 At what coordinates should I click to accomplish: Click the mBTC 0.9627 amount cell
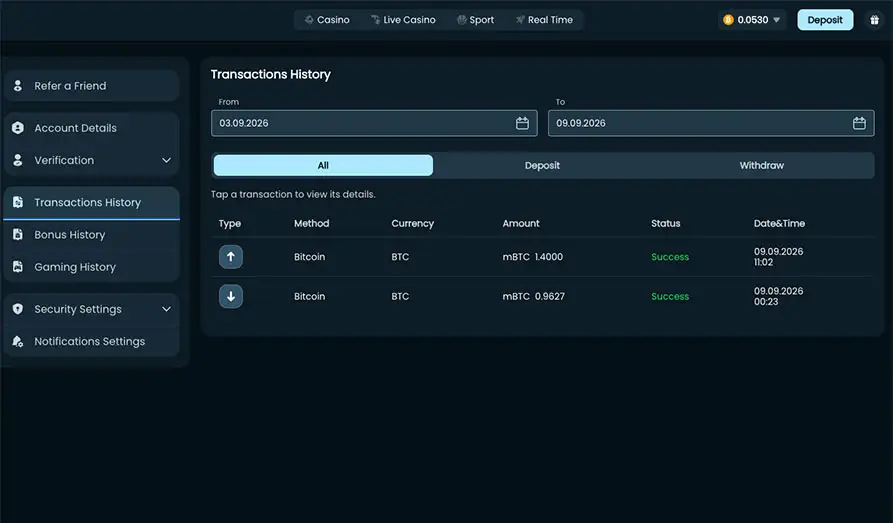click(x=534, y=296)
